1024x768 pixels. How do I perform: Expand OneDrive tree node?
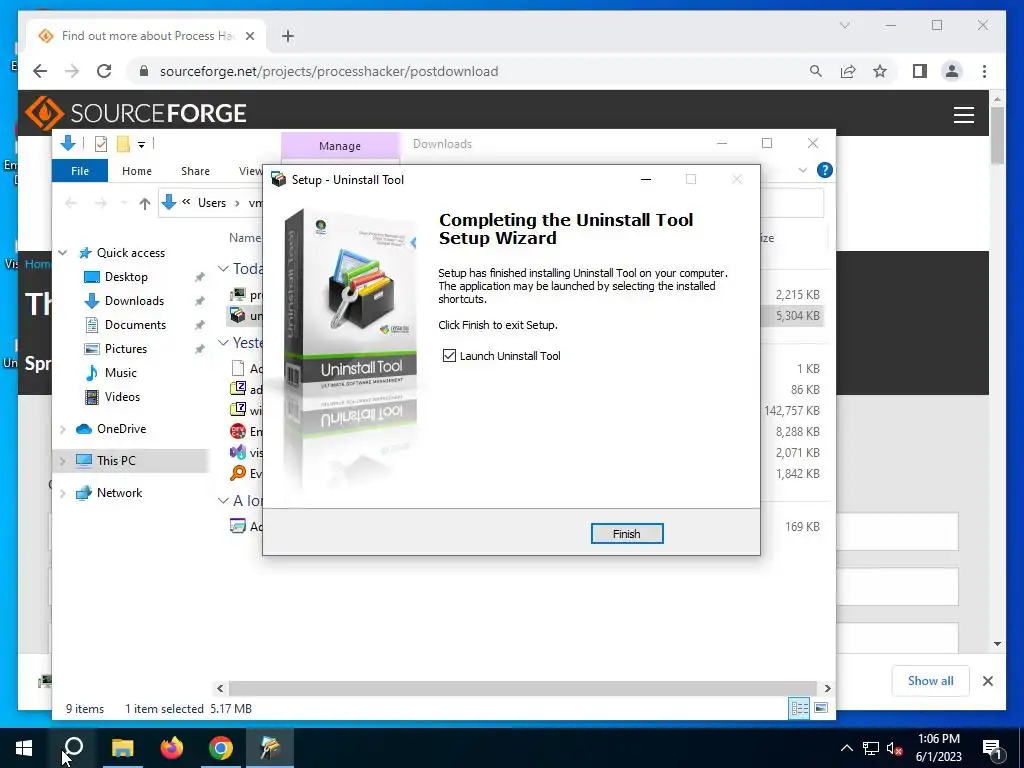[63, 429]
